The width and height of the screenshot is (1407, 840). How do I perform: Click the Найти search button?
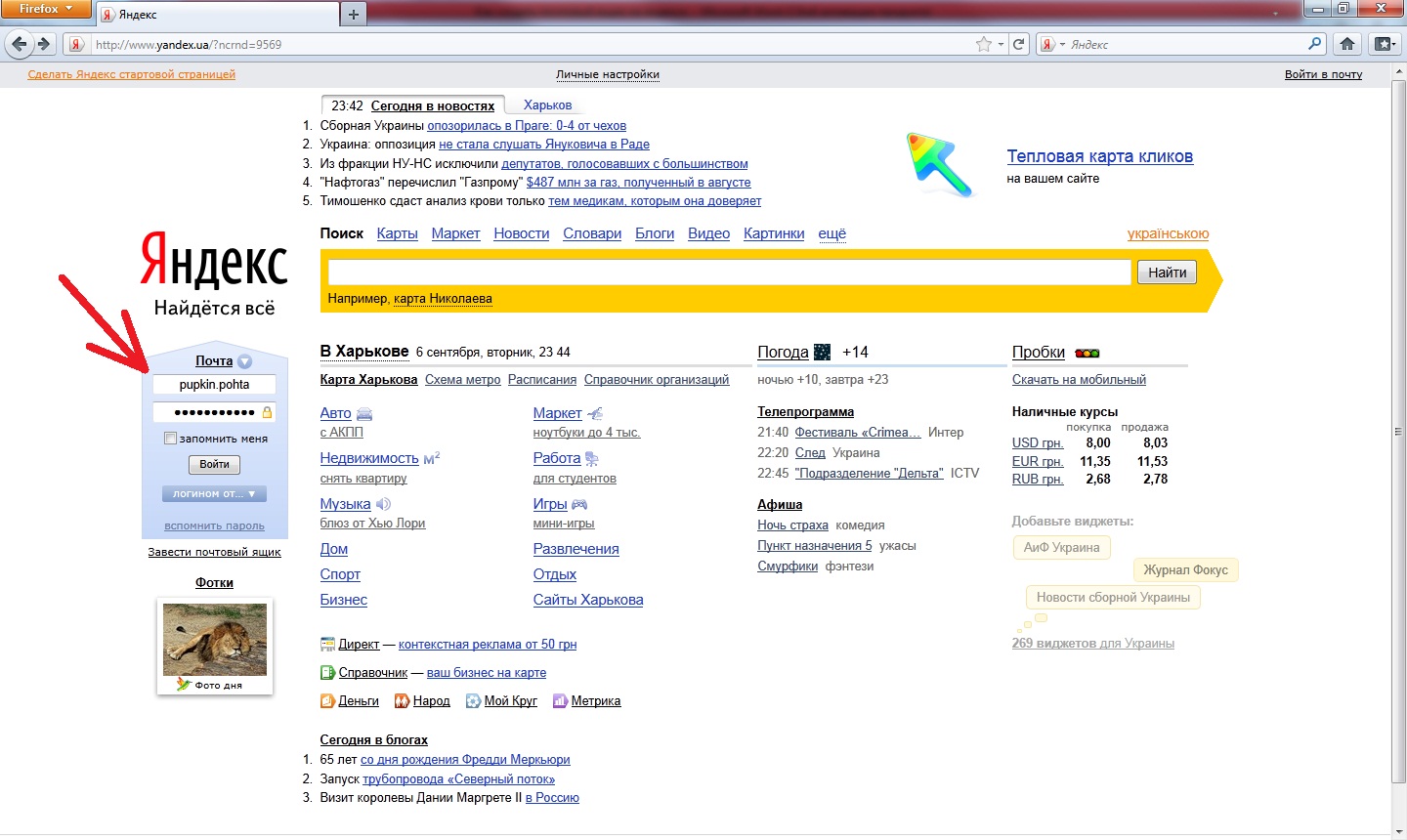(x=1167, y=273)
